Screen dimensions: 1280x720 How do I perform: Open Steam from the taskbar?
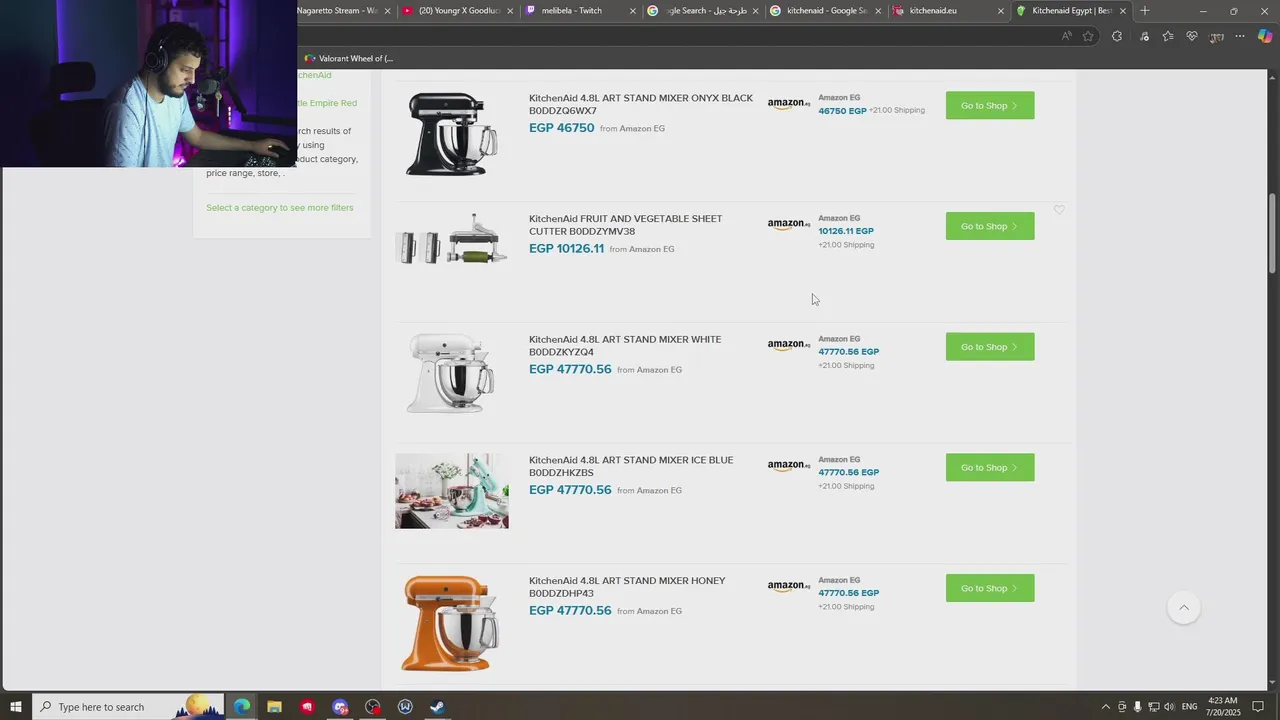pos(438,707)
